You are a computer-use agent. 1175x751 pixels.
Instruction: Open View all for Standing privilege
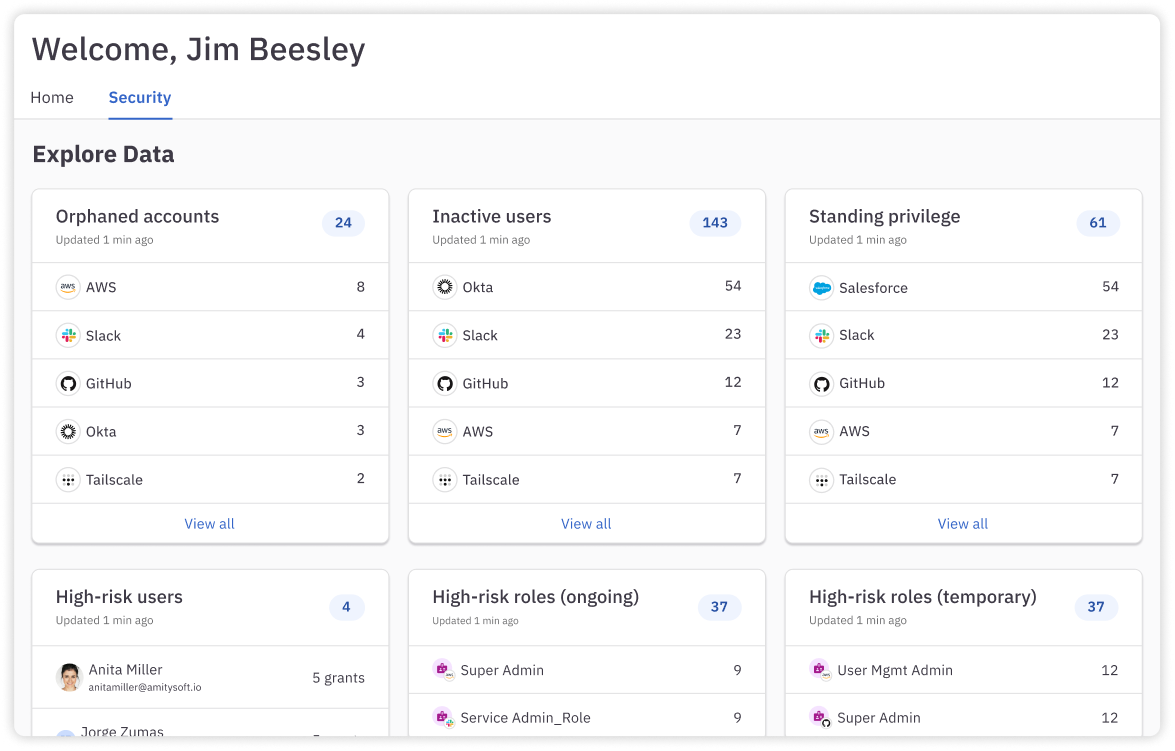(x=962, y=524)
